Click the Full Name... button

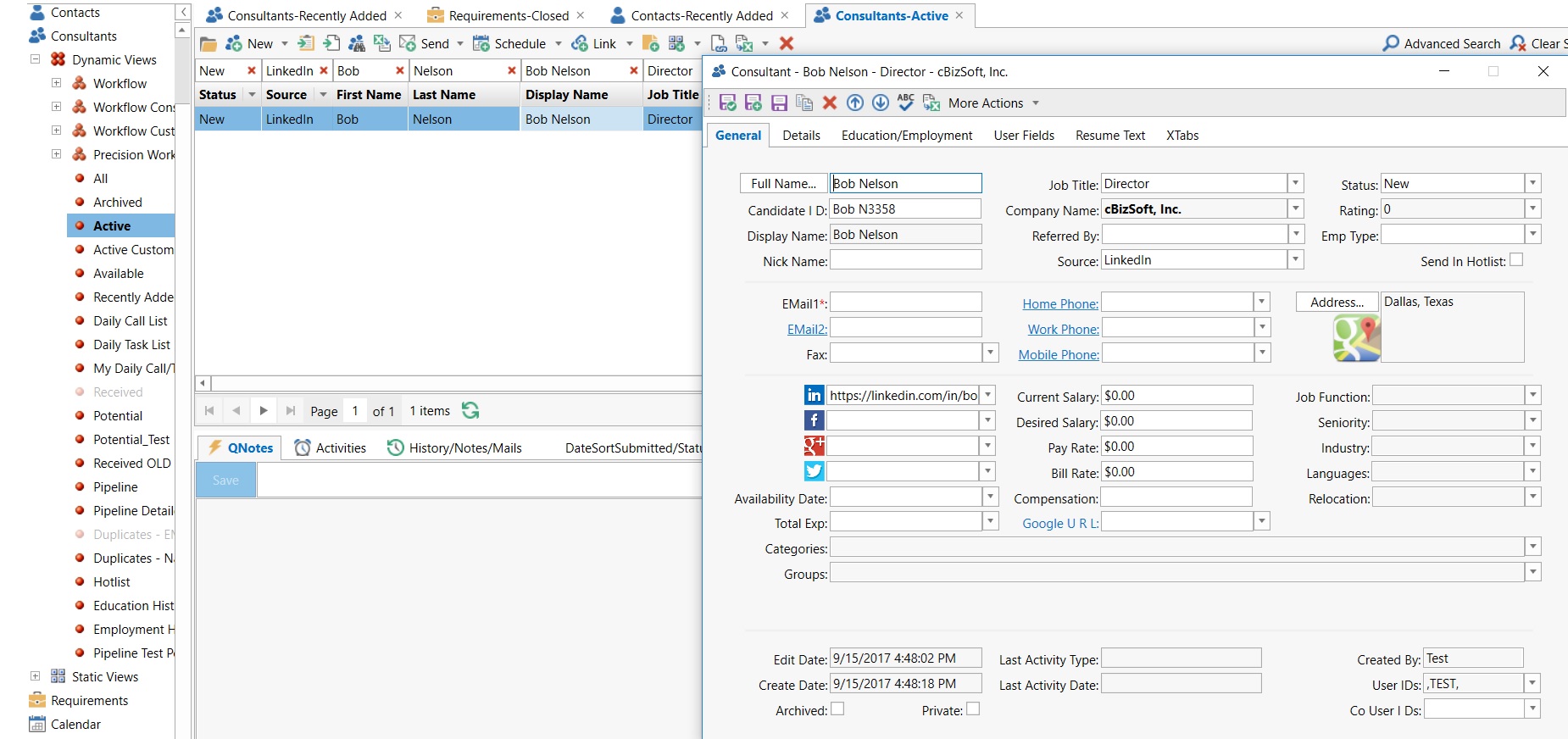click(784, 183)
